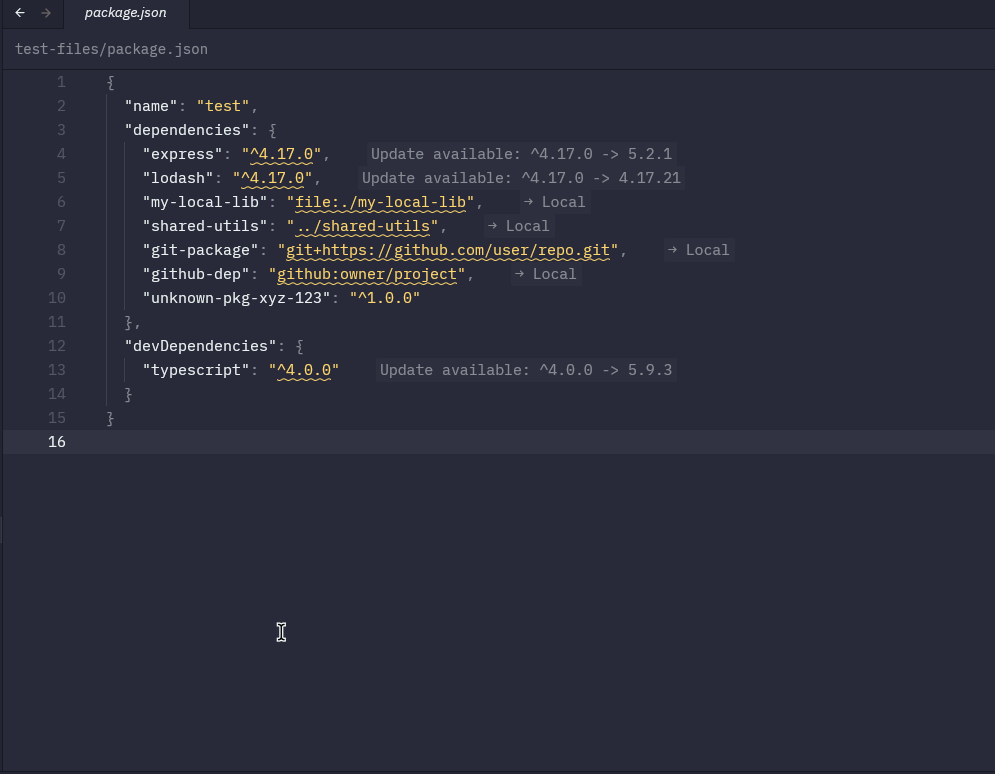Click the forward navigation arrow
The height and width of the screenshot is (774, 995).
[46, 13]
